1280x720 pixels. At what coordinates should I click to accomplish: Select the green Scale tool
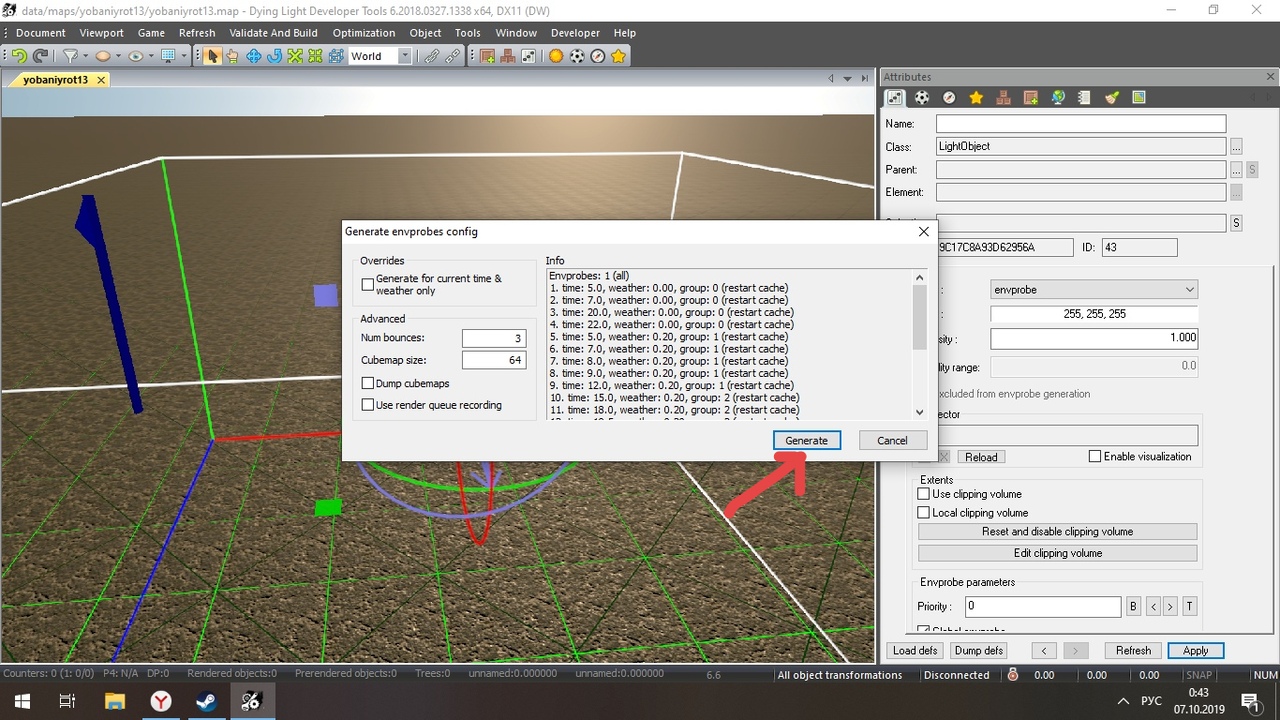(295, 56)
